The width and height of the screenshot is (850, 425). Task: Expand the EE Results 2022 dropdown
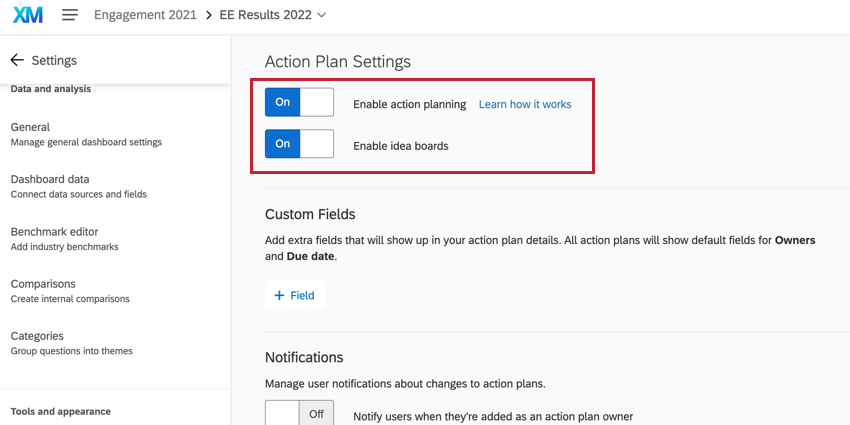point(320,16)
